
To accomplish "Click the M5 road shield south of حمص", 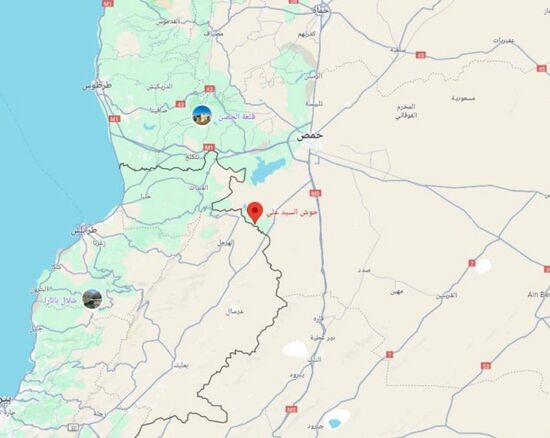I will click(315, 193).
